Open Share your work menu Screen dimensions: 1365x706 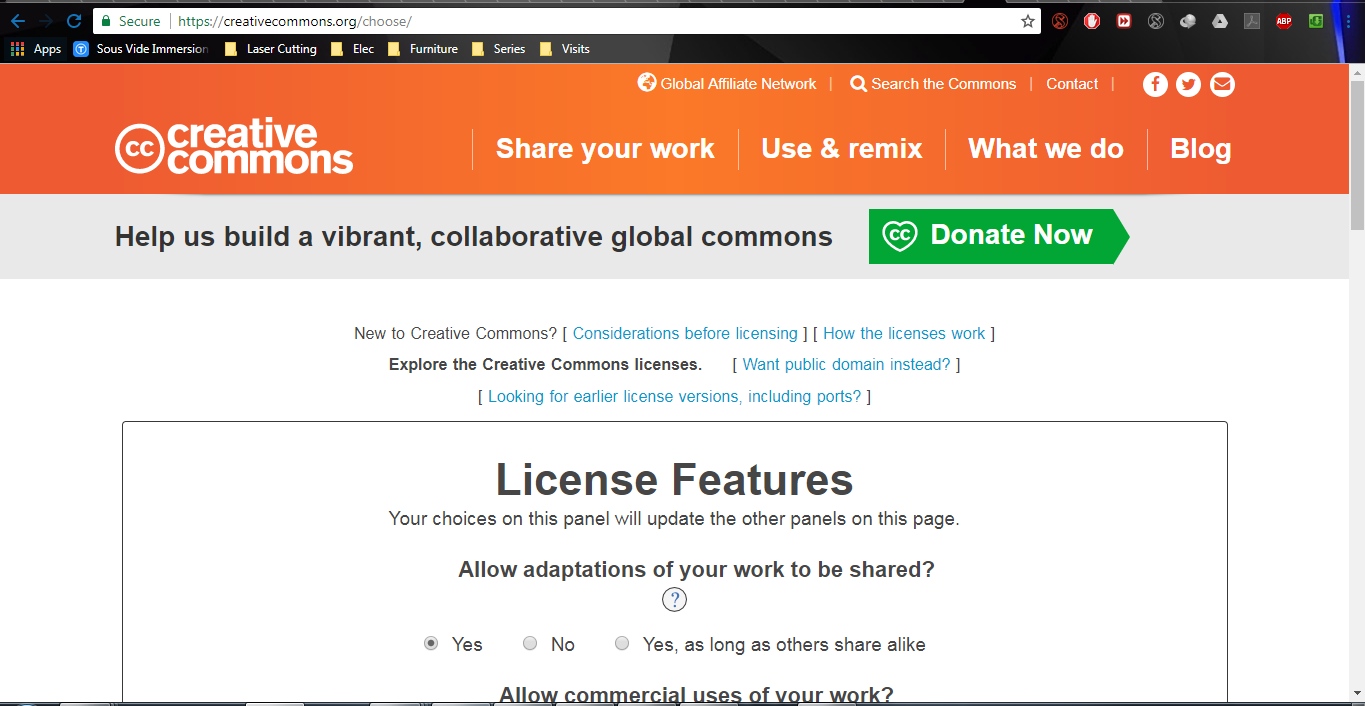(x=605, y=149)
